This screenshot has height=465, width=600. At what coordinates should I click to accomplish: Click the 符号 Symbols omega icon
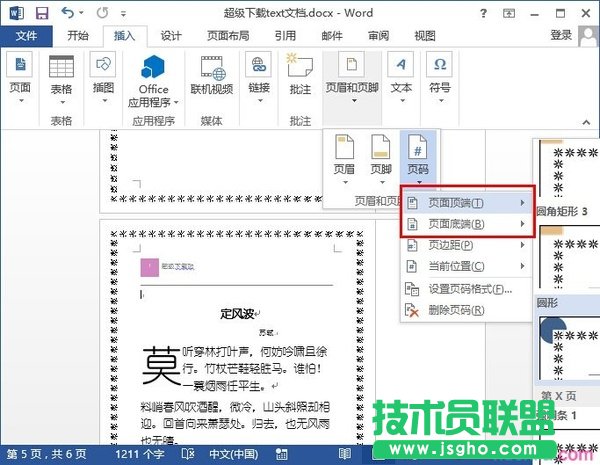tap(440, 64)
